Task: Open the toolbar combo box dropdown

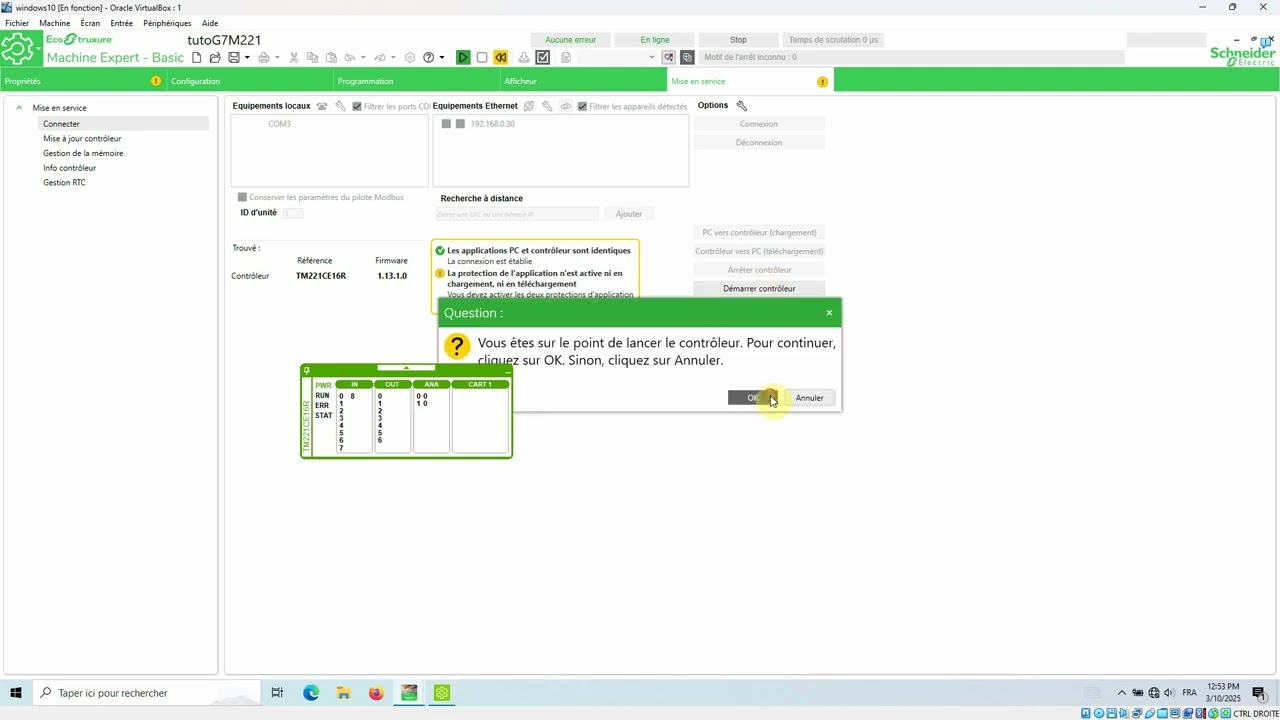Action: tap(652, 58)
